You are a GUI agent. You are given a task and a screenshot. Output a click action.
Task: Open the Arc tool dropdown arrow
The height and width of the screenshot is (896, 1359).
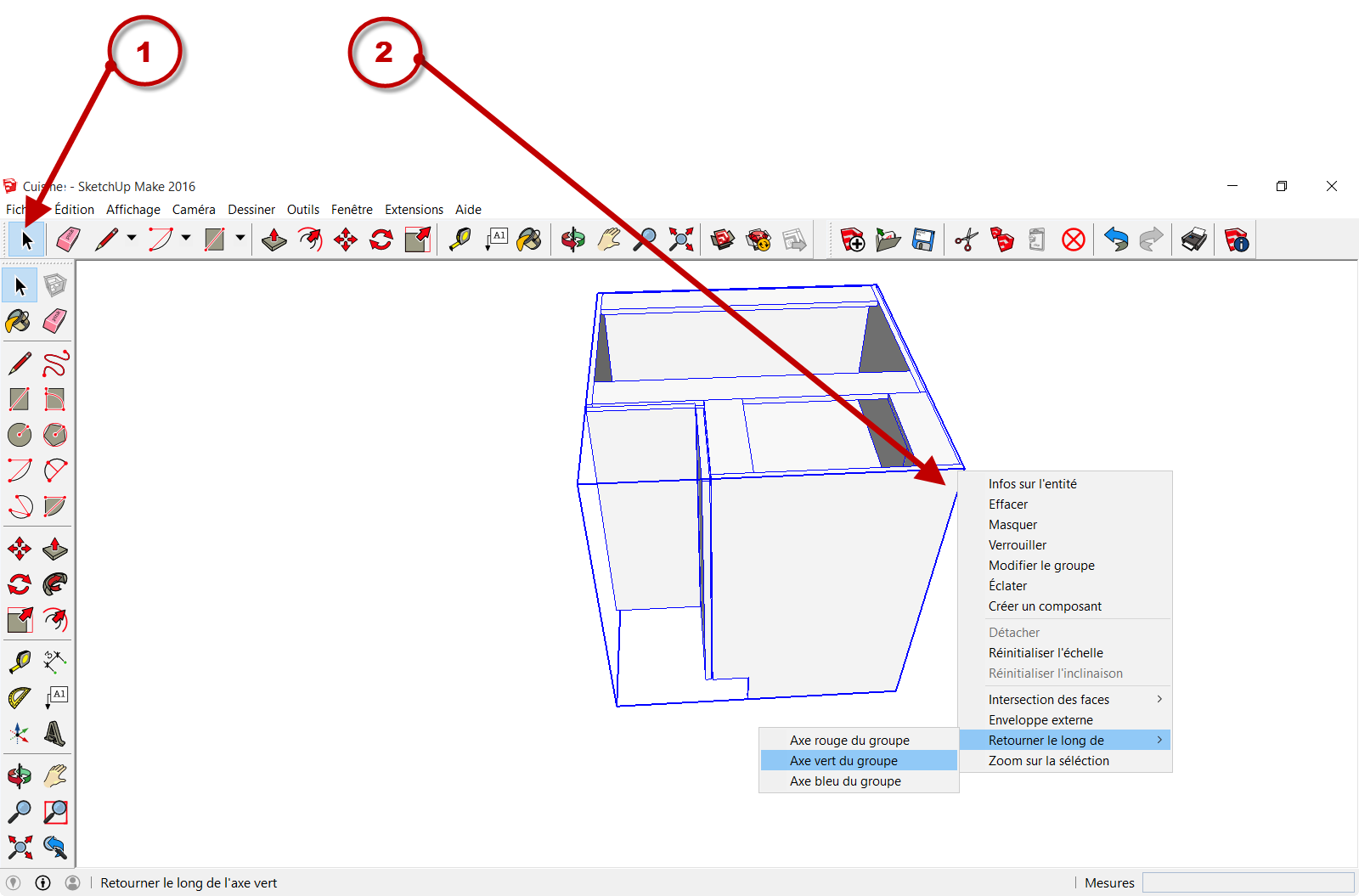(185, 239)
